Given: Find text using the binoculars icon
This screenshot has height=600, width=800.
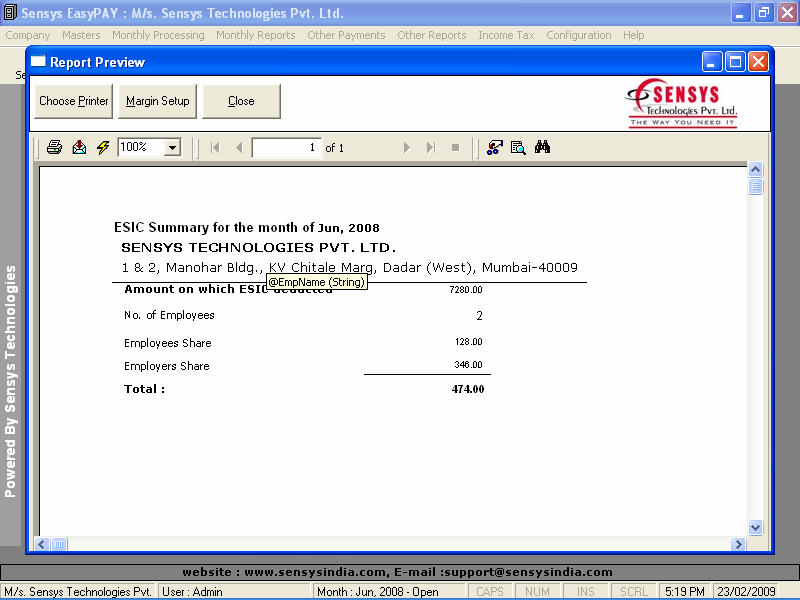Looking at the screenshot, I should point(542,147).
